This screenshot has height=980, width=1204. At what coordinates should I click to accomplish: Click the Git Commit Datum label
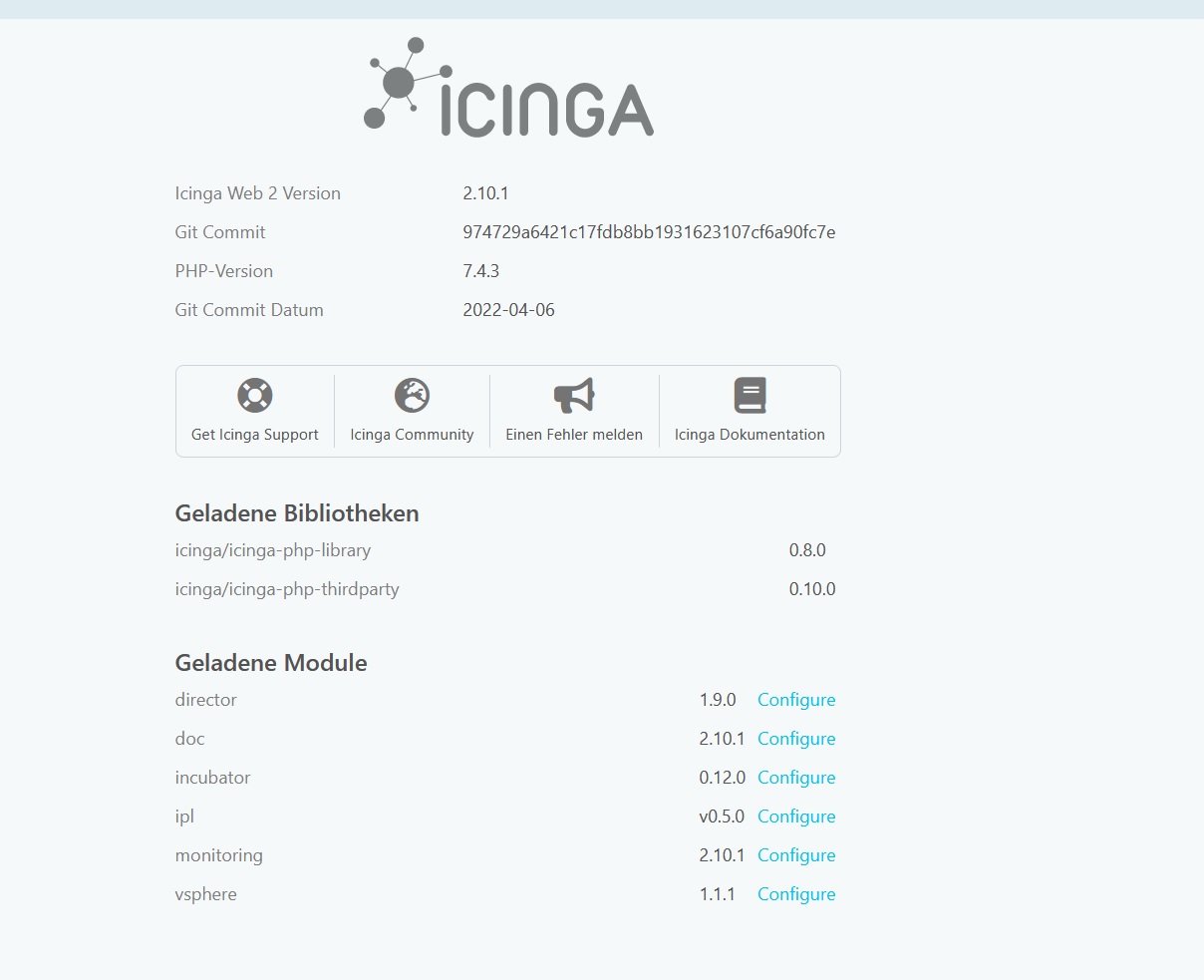coord(249,310)
